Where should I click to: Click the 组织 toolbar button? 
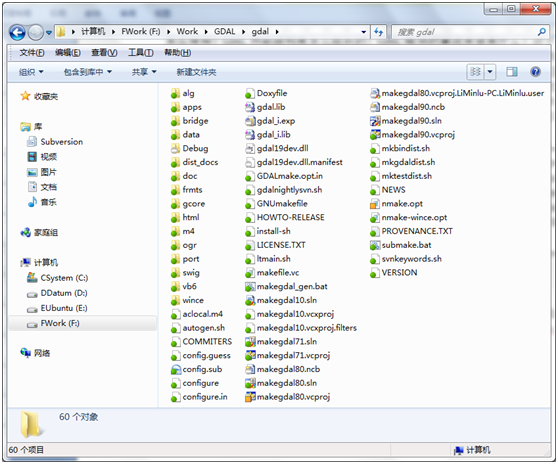tap(31, 72)
